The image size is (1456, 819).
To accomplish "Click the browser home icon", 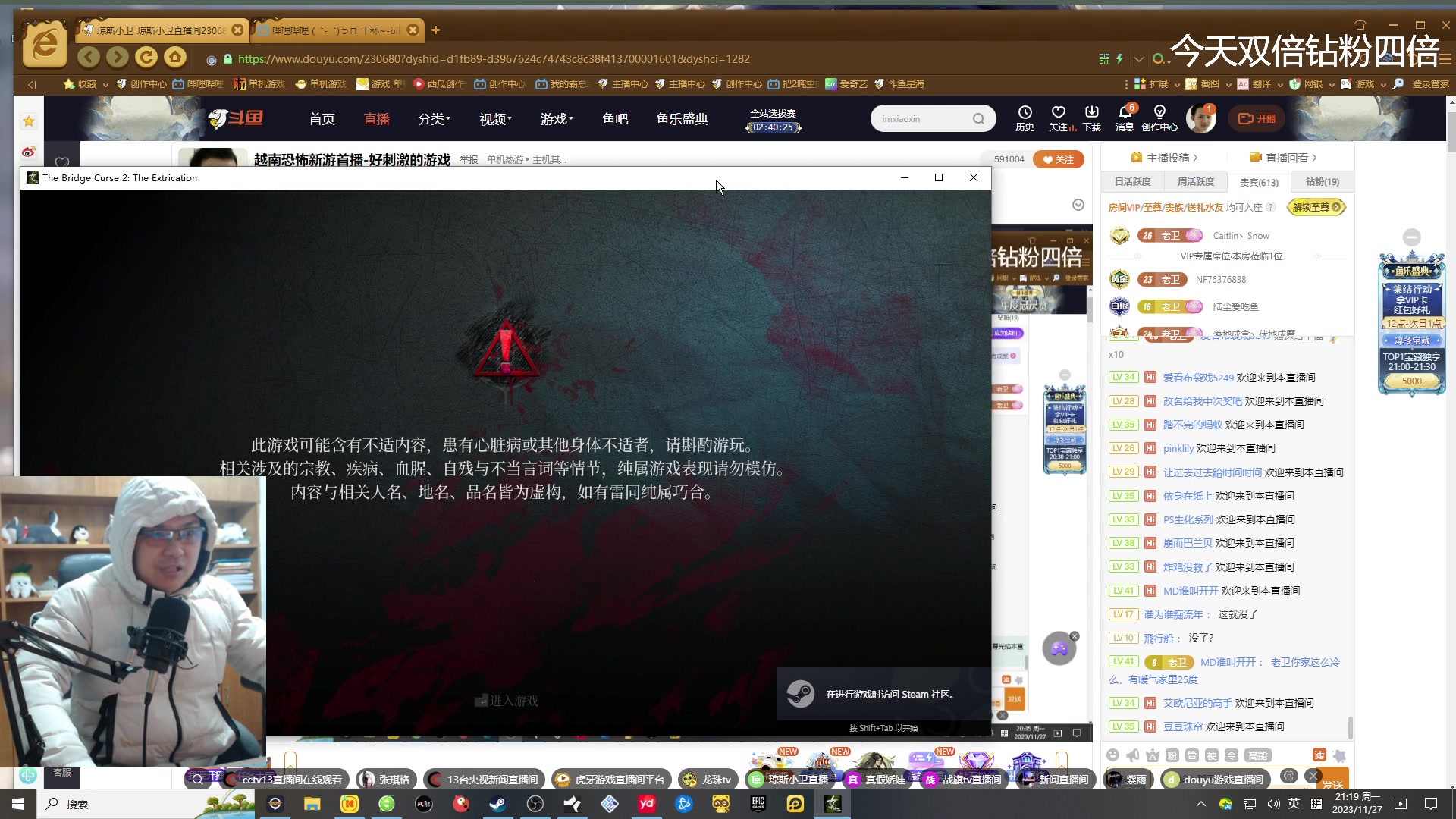I will pyautogui.click(x=175, y=58).
